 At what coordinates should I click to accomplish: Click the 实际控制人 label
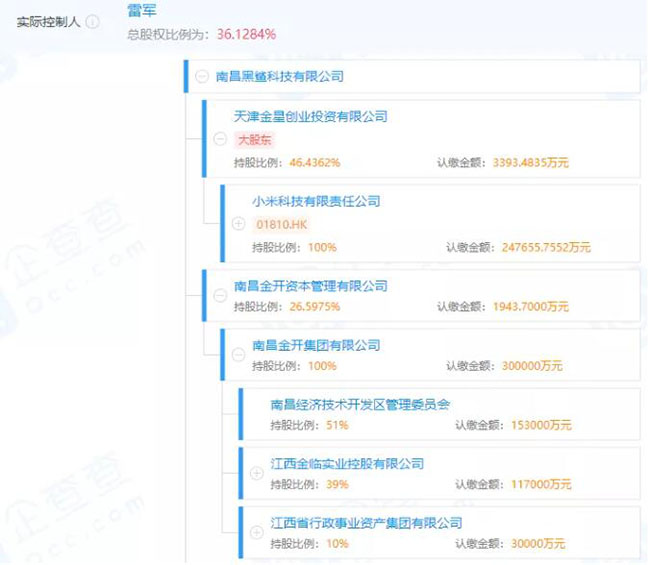pyautogui.click(x=48, y=22)
